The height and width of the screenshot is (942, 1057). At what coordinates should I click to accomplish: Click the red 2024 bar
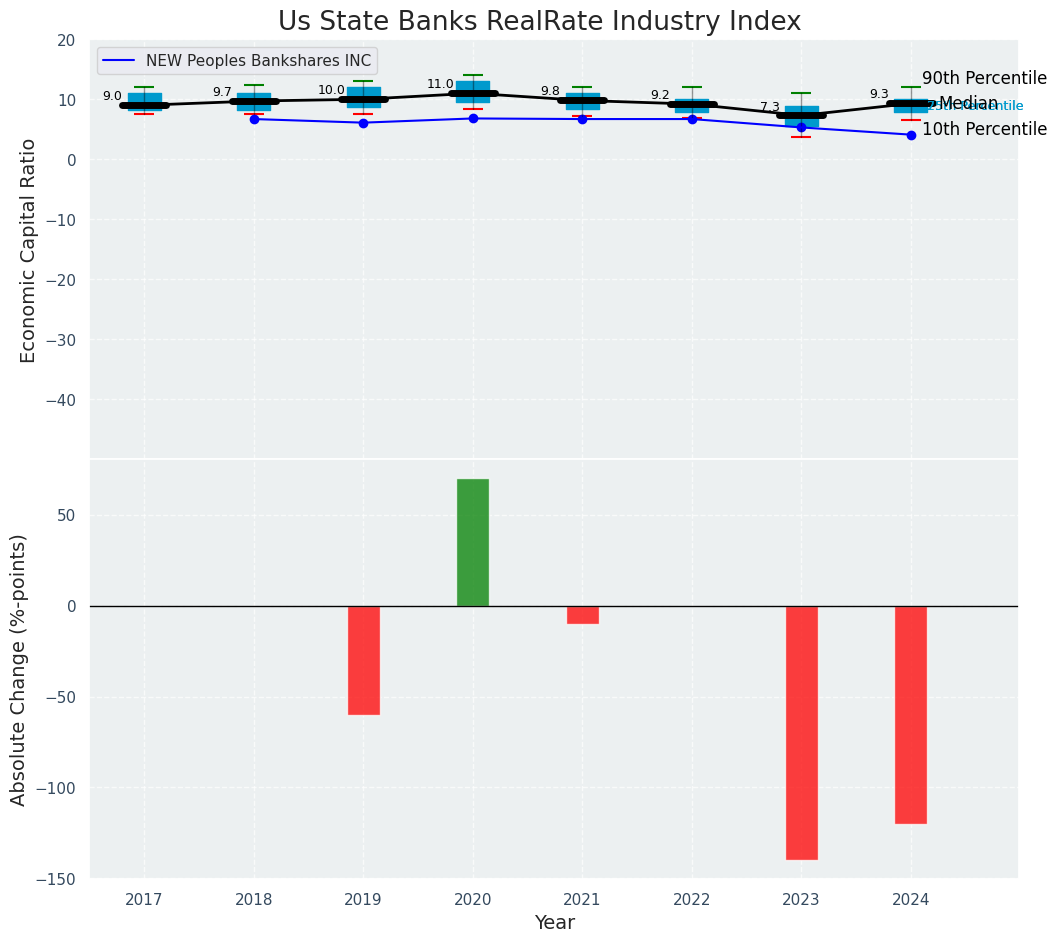pos(911,715)
